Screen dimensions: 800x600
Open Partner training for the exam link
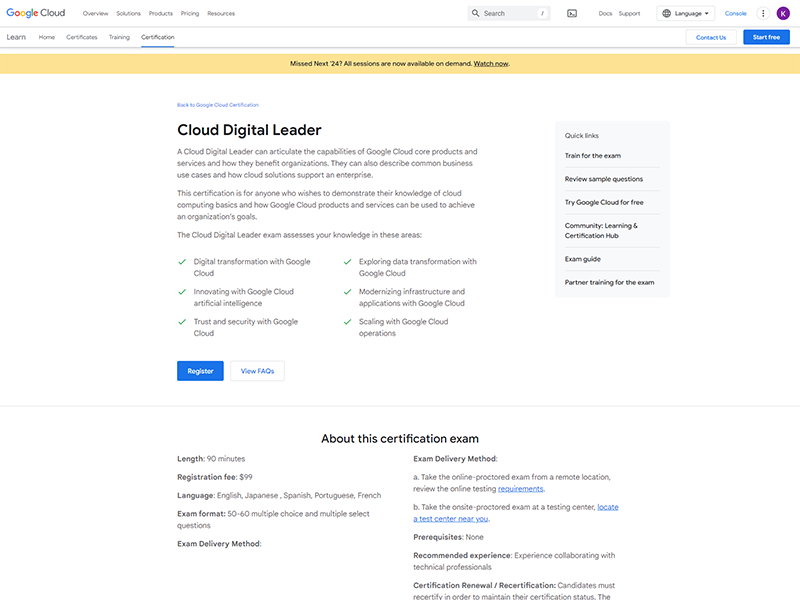point(609,283)
